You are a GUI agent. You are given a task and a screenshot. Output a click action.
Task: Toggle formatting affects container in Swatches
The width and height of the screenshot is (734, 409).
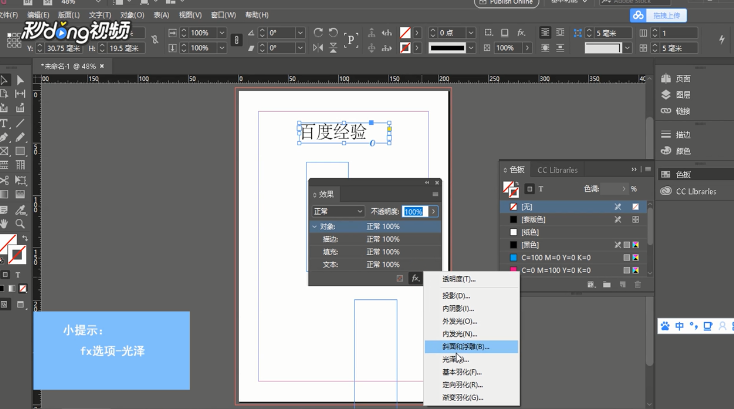pyautogui.click(x=529, y=189)
